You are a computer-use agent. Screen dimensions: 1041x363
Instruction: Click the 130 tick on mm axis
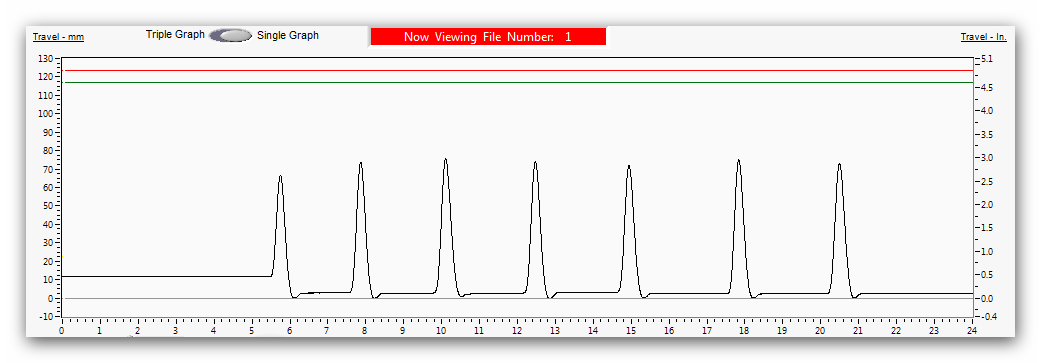click(x=45, y=58)
